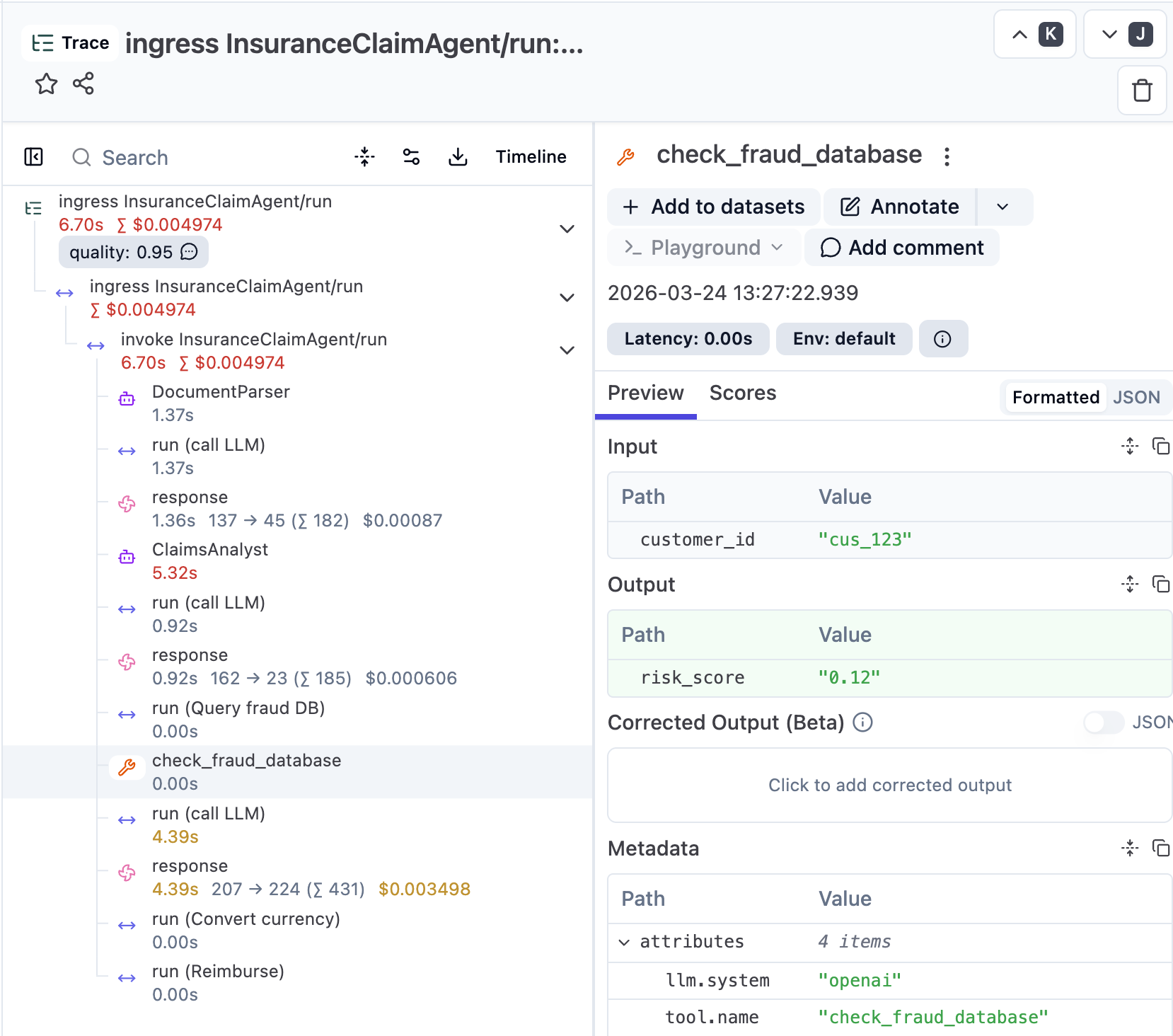Toggle Corrected Output JSON switch

click(1103, 723)
